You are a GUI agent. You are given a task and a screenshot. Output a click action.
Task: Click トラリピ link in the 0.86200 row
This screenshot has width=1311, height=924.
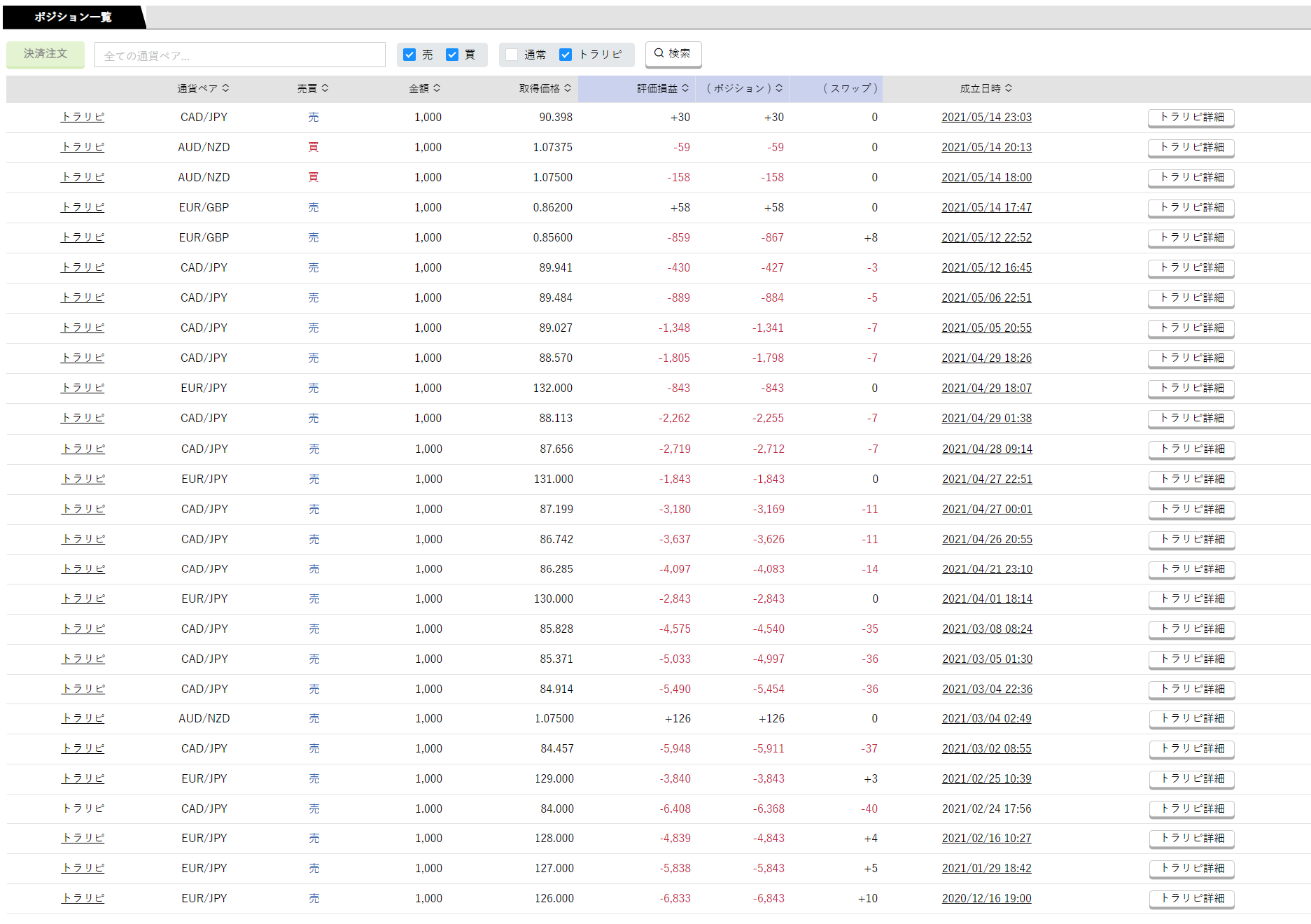tap(83, 208)
